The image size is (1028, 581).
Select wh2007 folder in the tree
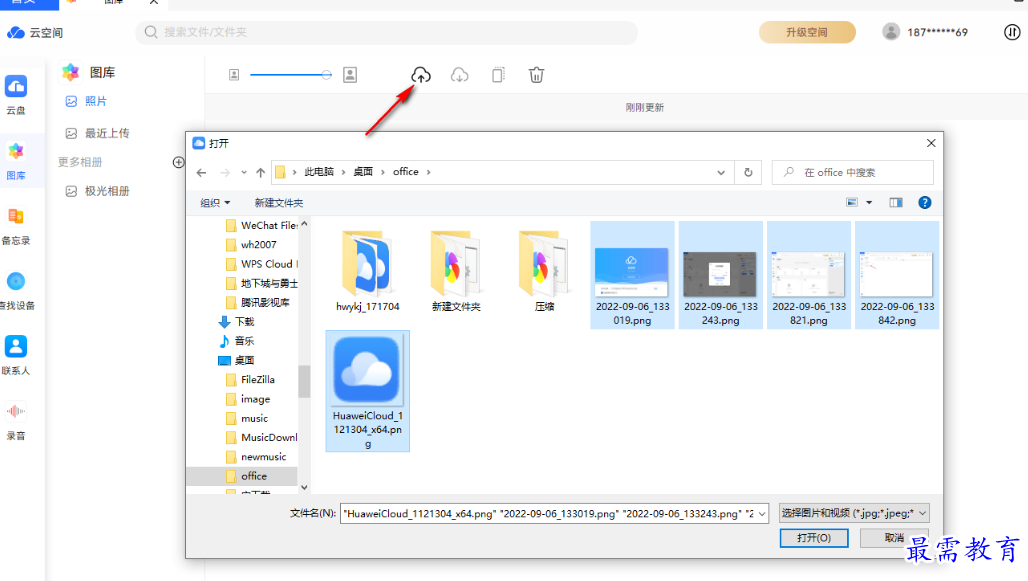(251, 245)
